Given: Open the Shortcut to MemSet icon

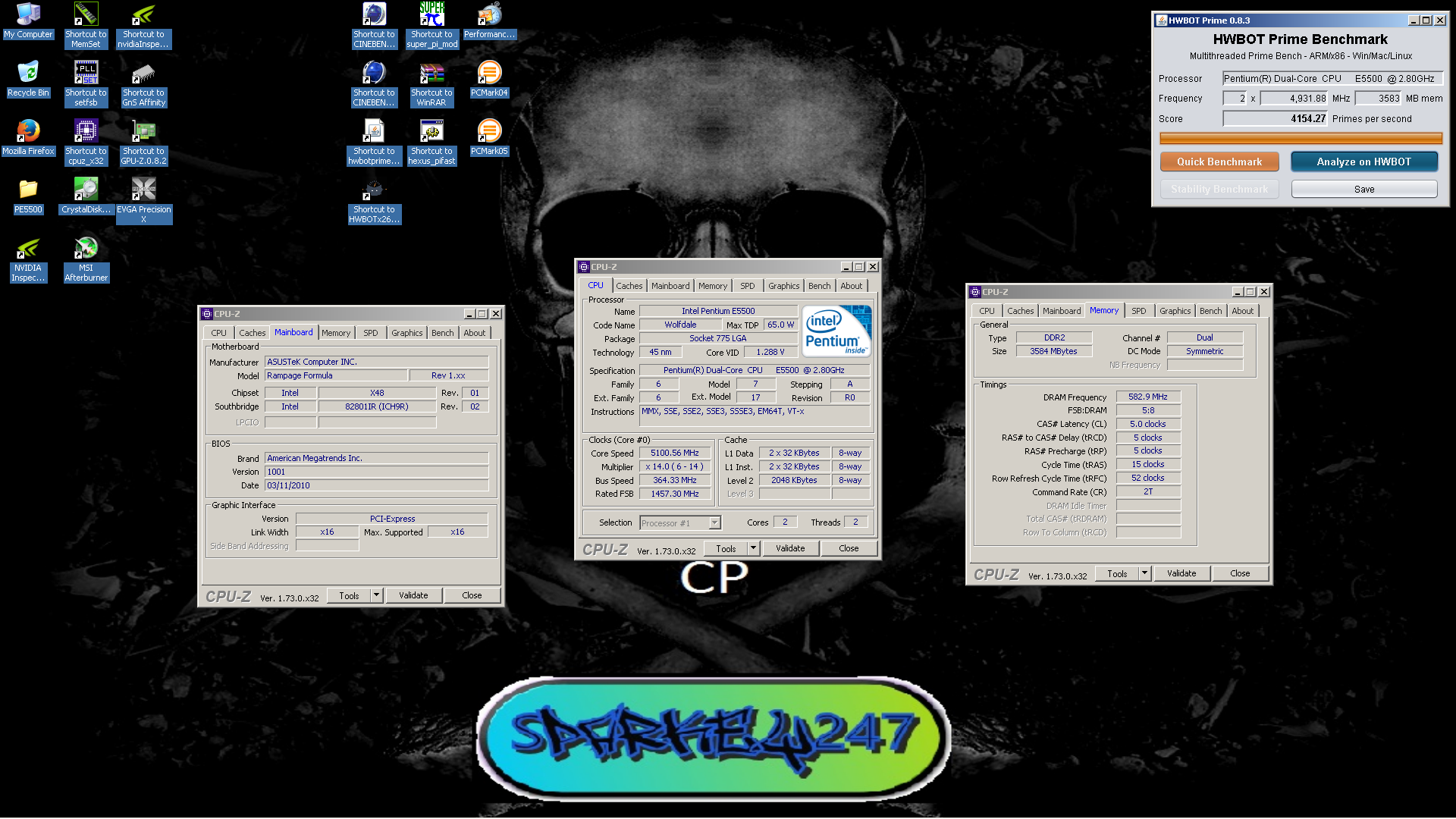Looking at the screenshot, I should click(x=86, y=25).
